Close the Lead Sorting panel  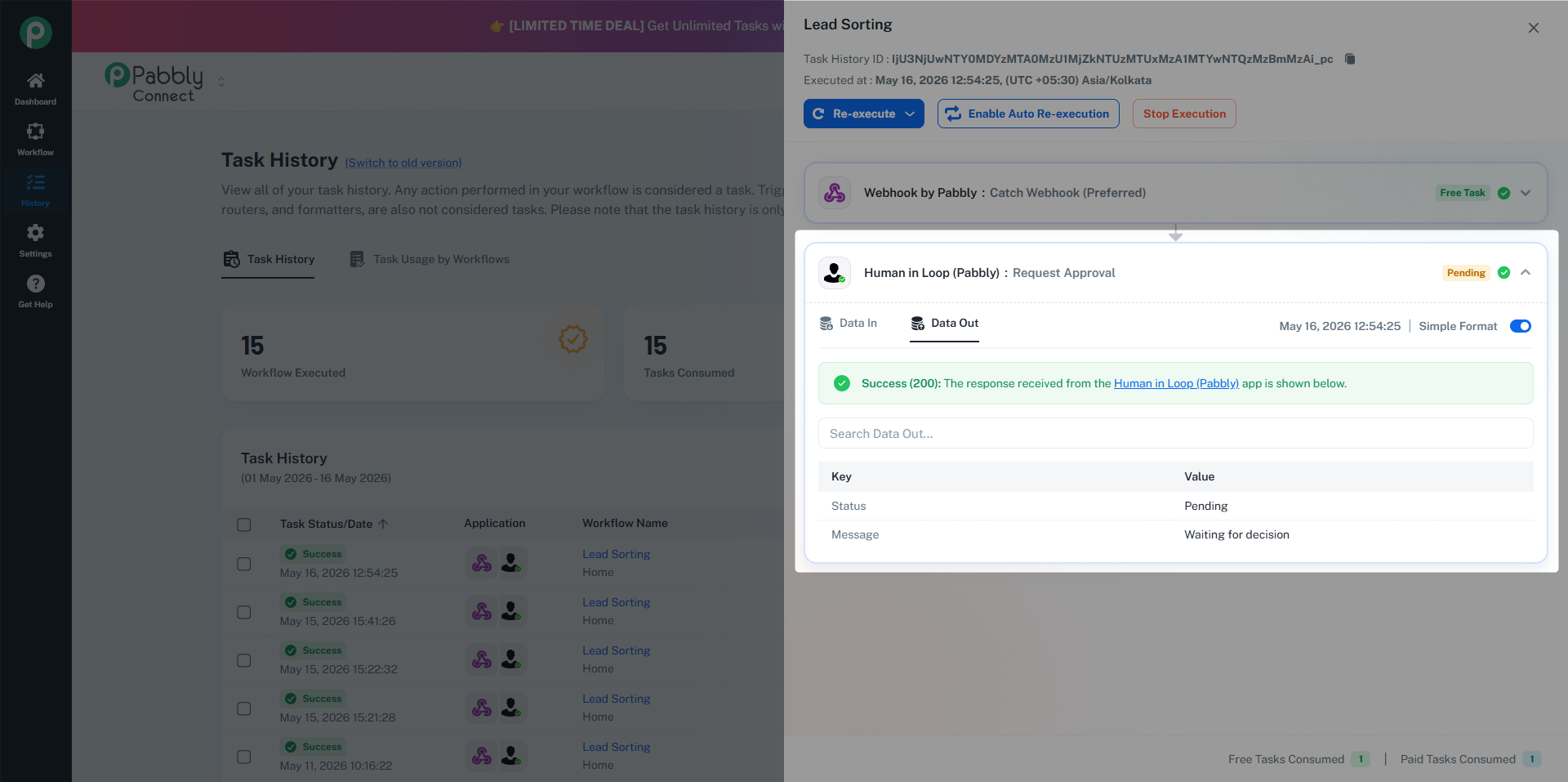coord(1534,28)
